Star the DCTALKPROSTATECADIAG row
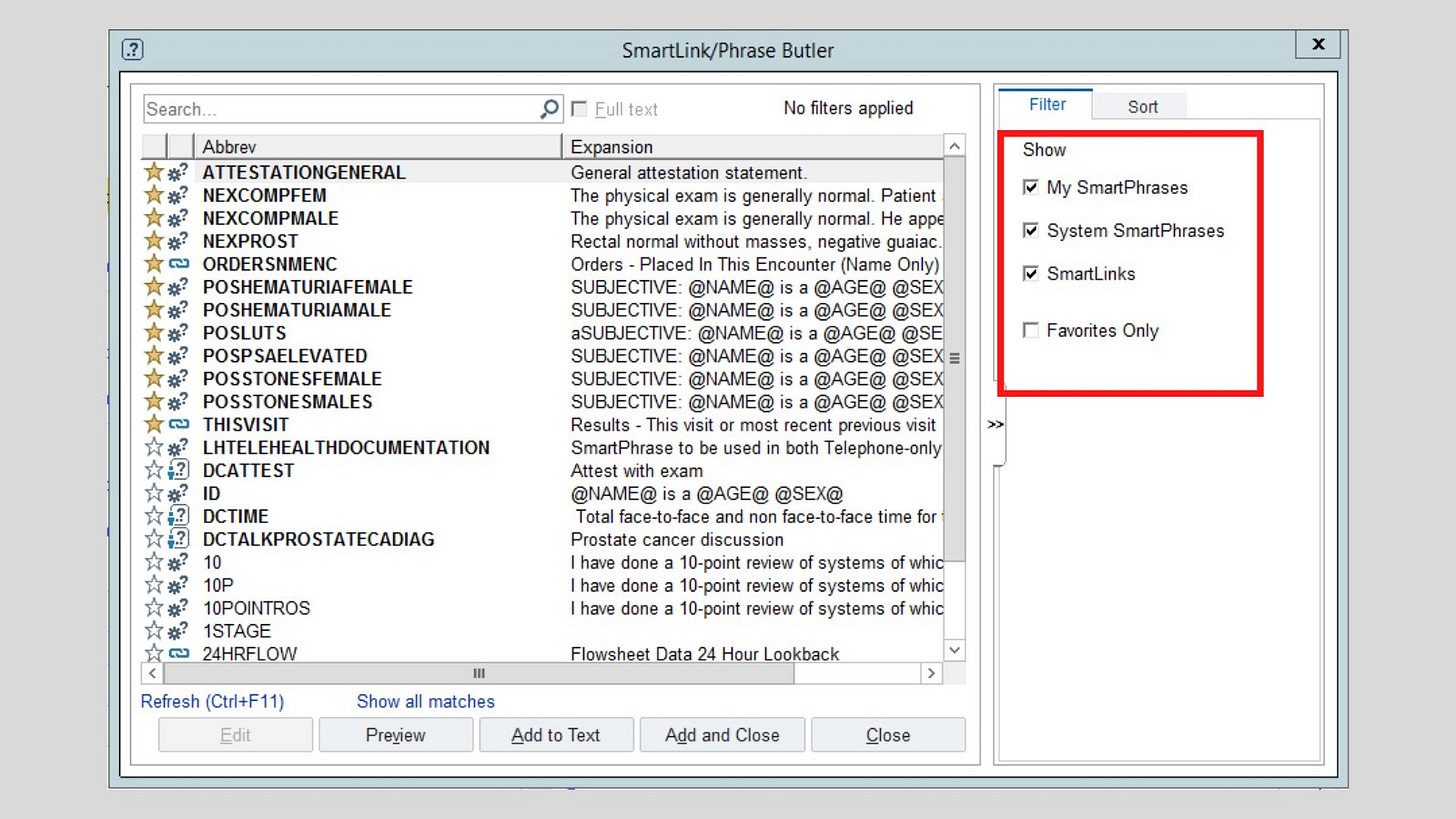The height and width of the screenshot is (819, 1456). [x=154, y=539]
